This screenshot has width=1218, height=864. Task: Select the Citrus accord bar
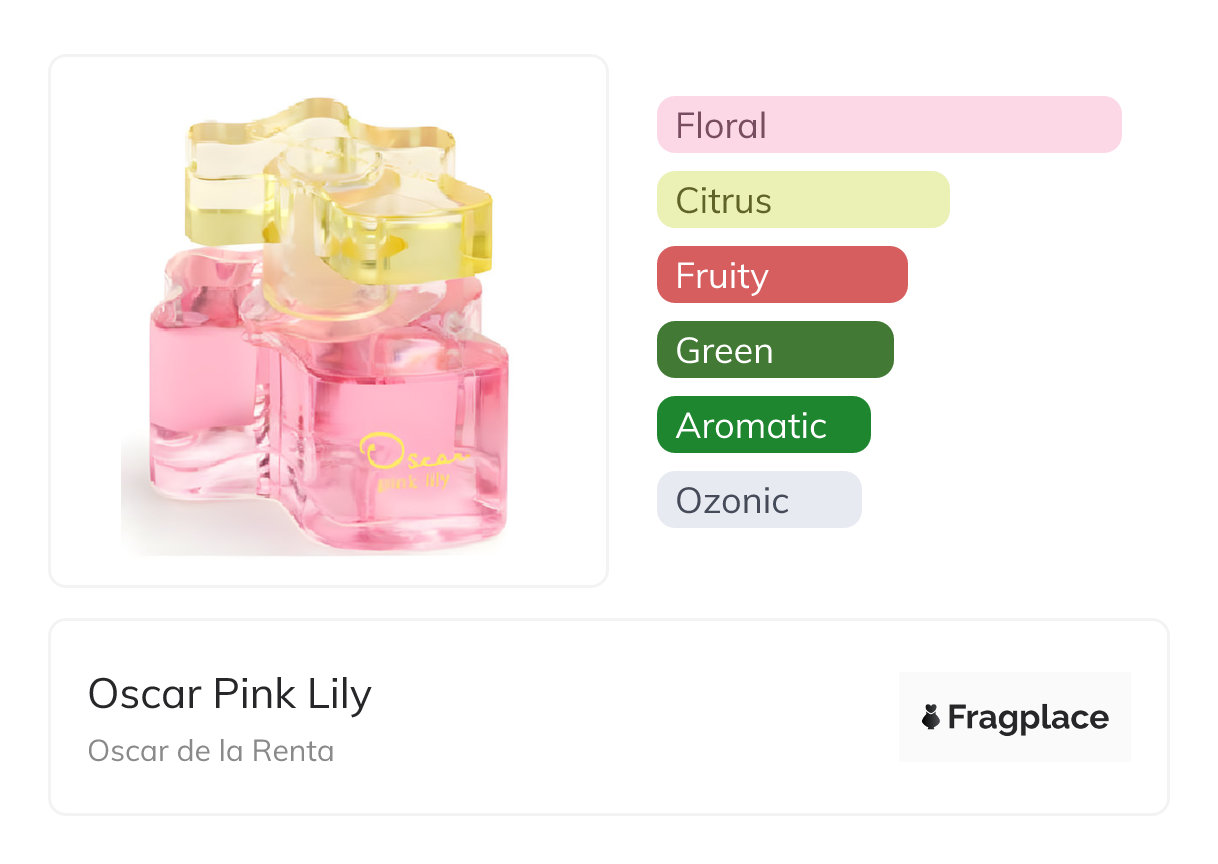[803, 200]
